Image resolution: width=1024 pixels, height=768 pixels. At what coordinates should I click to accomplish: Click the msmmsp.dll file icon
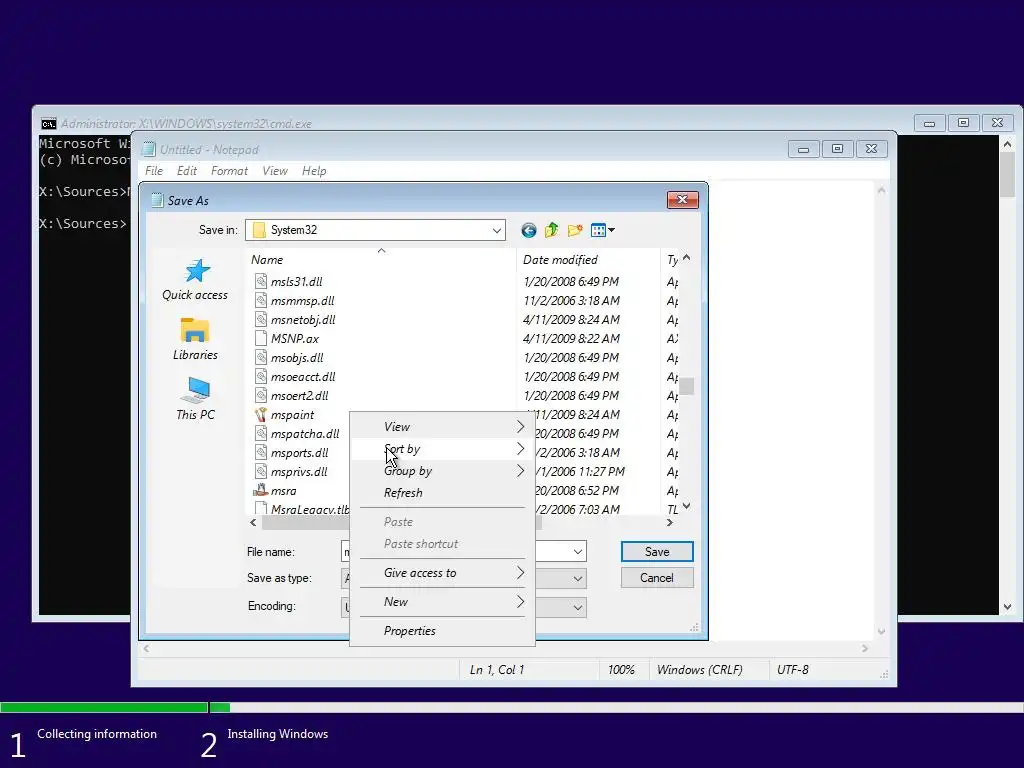(261, 300)
